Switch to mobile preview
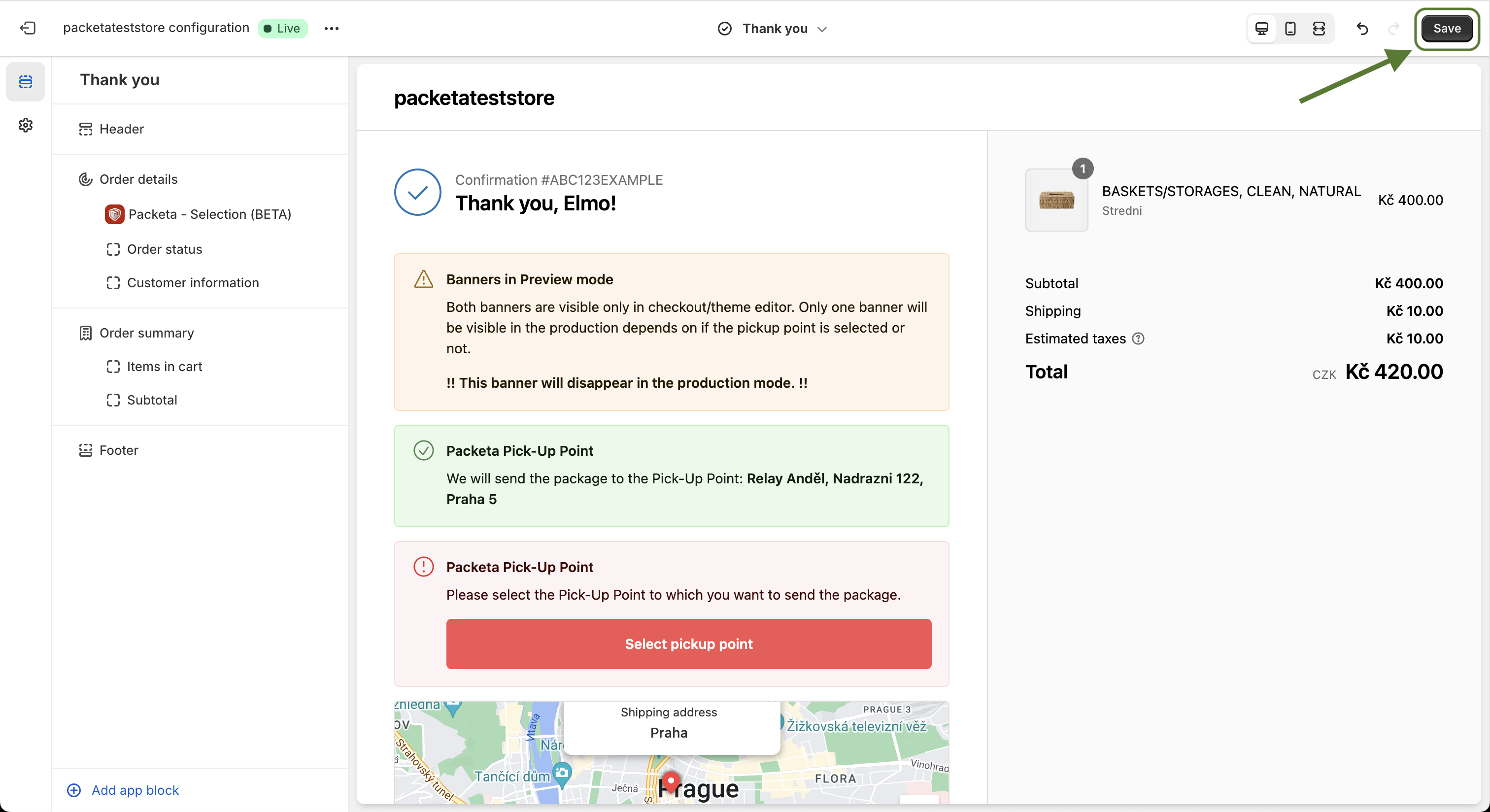1490x812 pixels. click(x=1290, y=29)
